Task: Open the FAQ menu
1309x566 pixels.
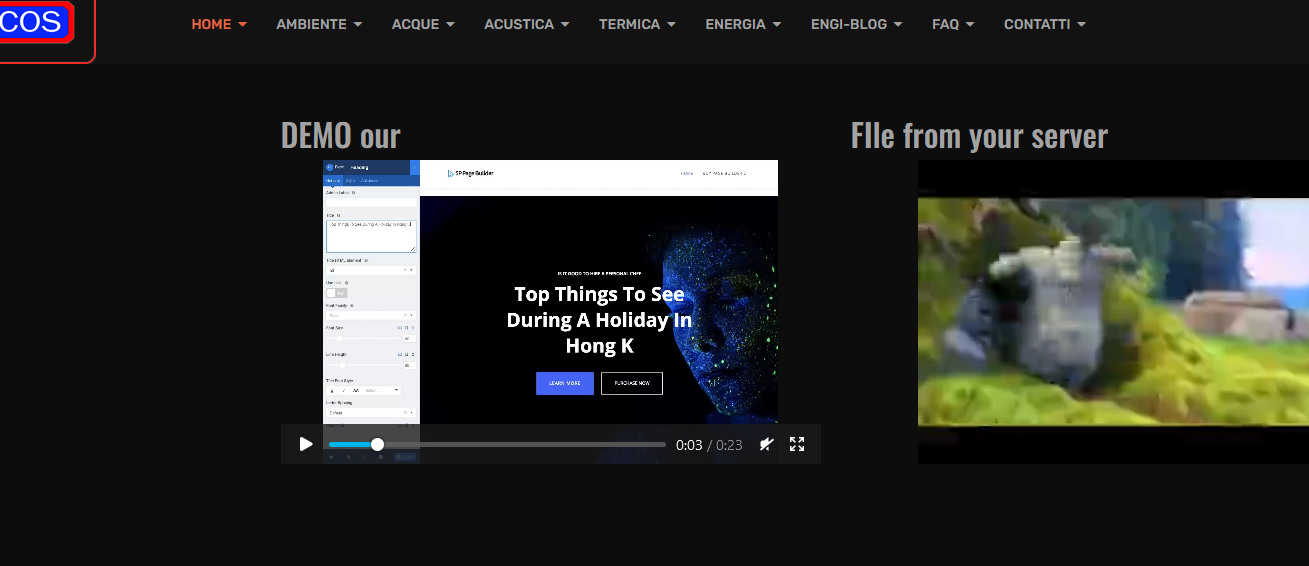Action: 952,24
